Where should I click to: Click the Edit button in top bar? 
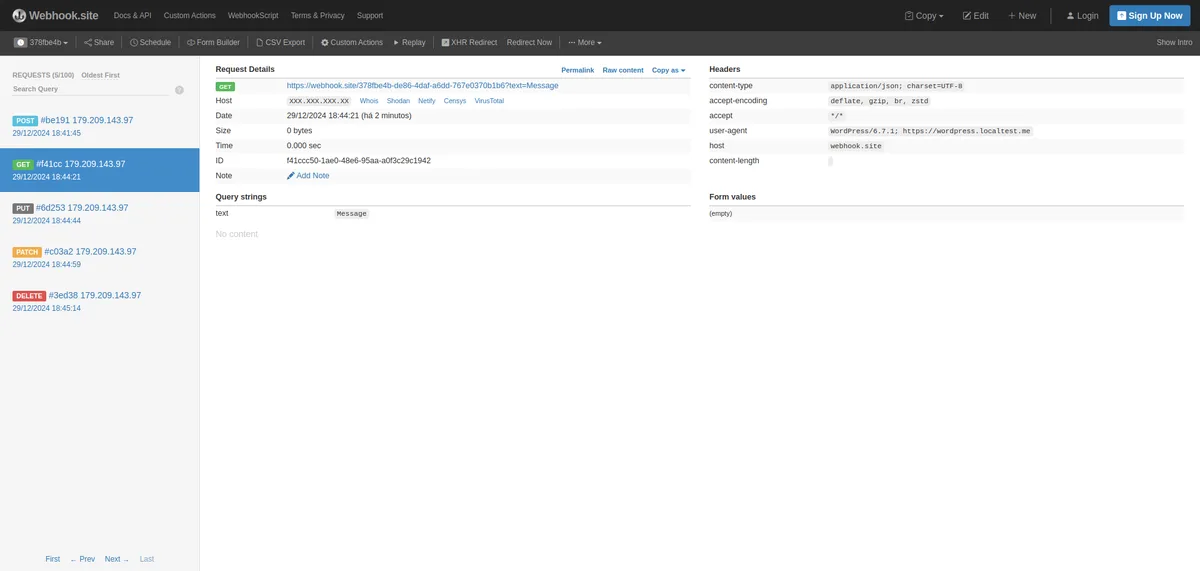975,16
